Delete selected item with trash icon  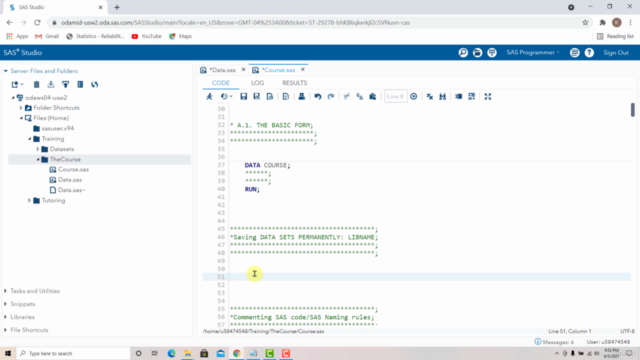pos(36,84)
